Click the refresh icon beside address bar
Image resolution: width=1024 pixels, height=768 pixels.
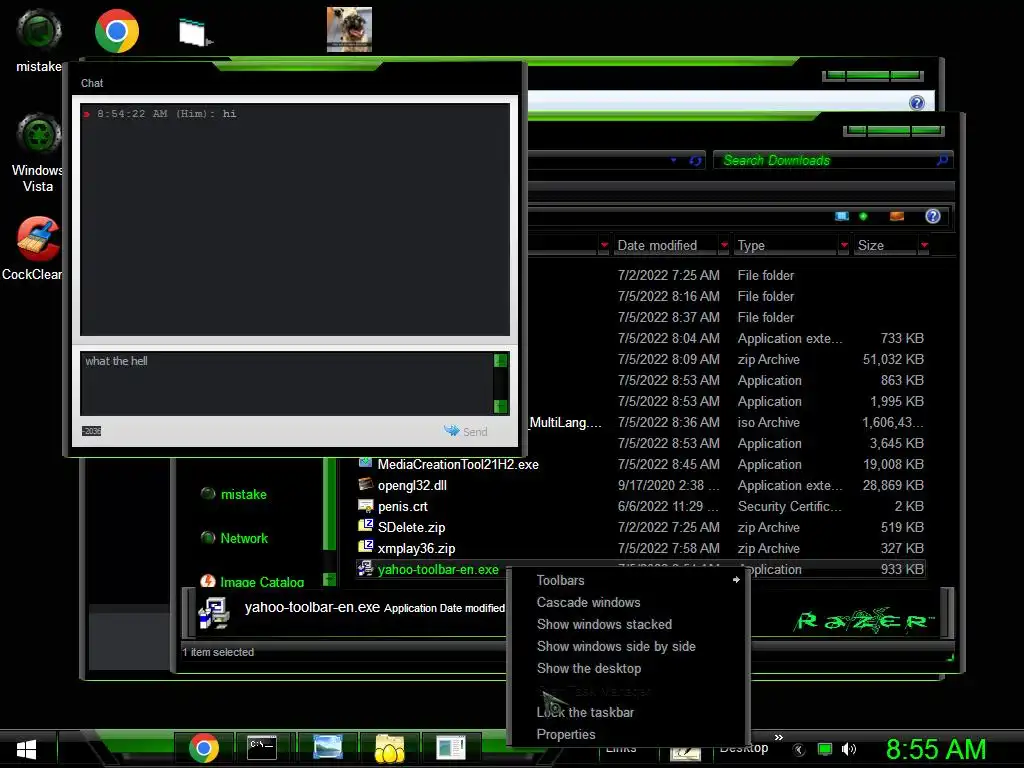(x=696, y=160)
